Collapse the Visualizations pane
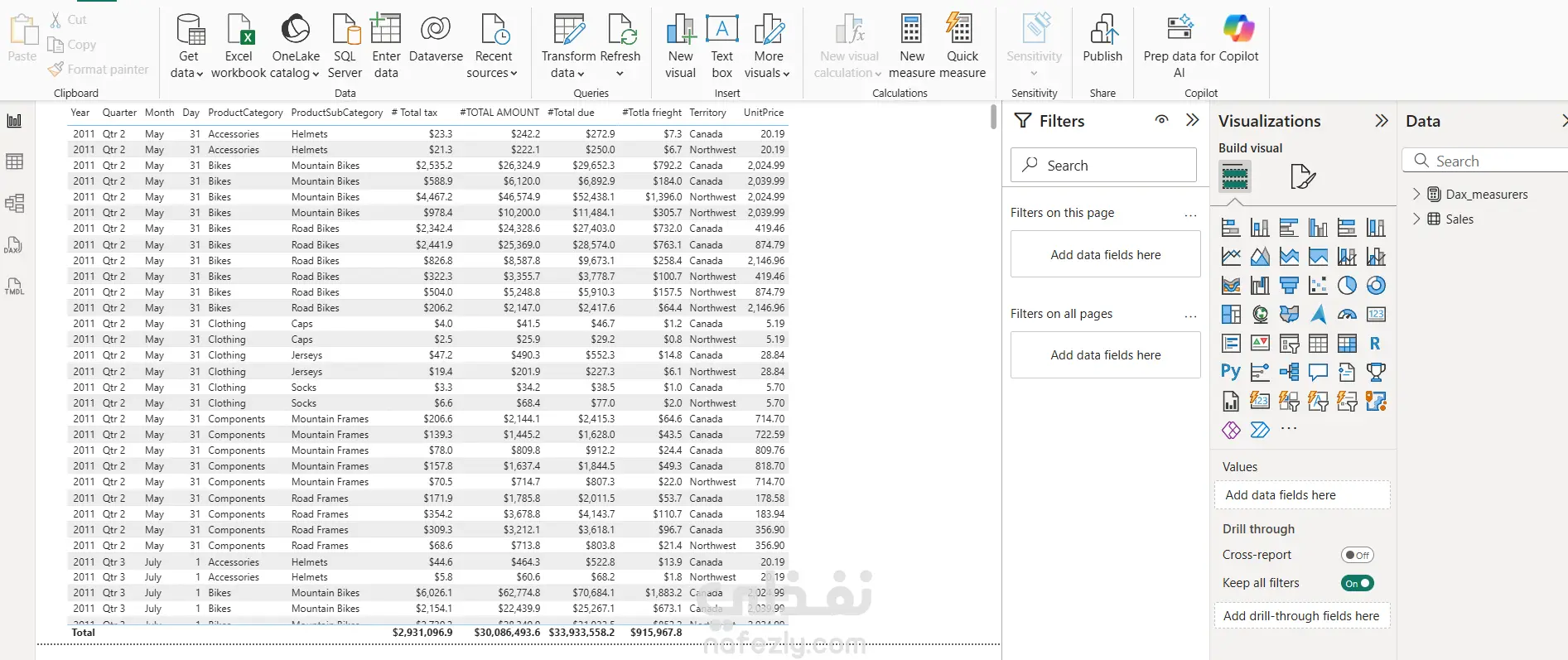Image resolution: width=1568 pixels, height=660 pixels. pyautogui.click(x=1381, y=121)
